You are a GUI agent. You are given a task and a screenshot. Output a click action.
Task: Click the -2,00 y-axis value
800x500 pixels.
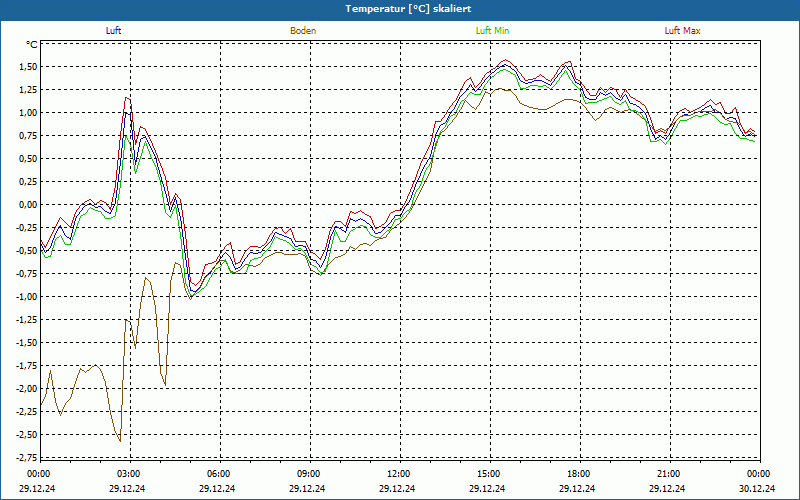point(26,388)
